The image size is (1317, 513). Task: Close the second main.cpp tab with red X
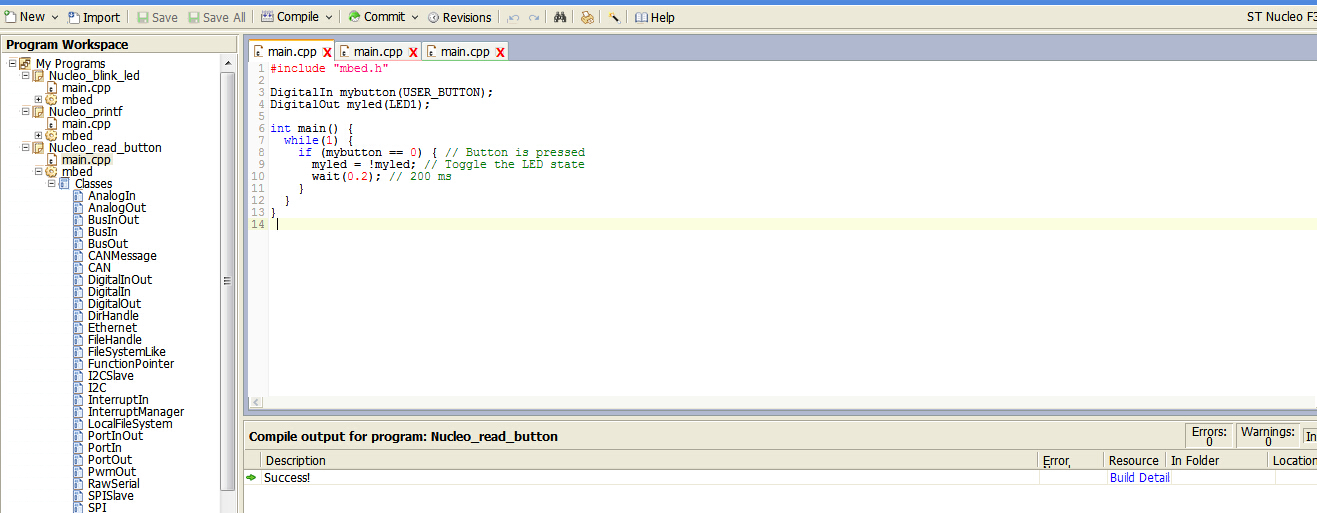[413, 52]
